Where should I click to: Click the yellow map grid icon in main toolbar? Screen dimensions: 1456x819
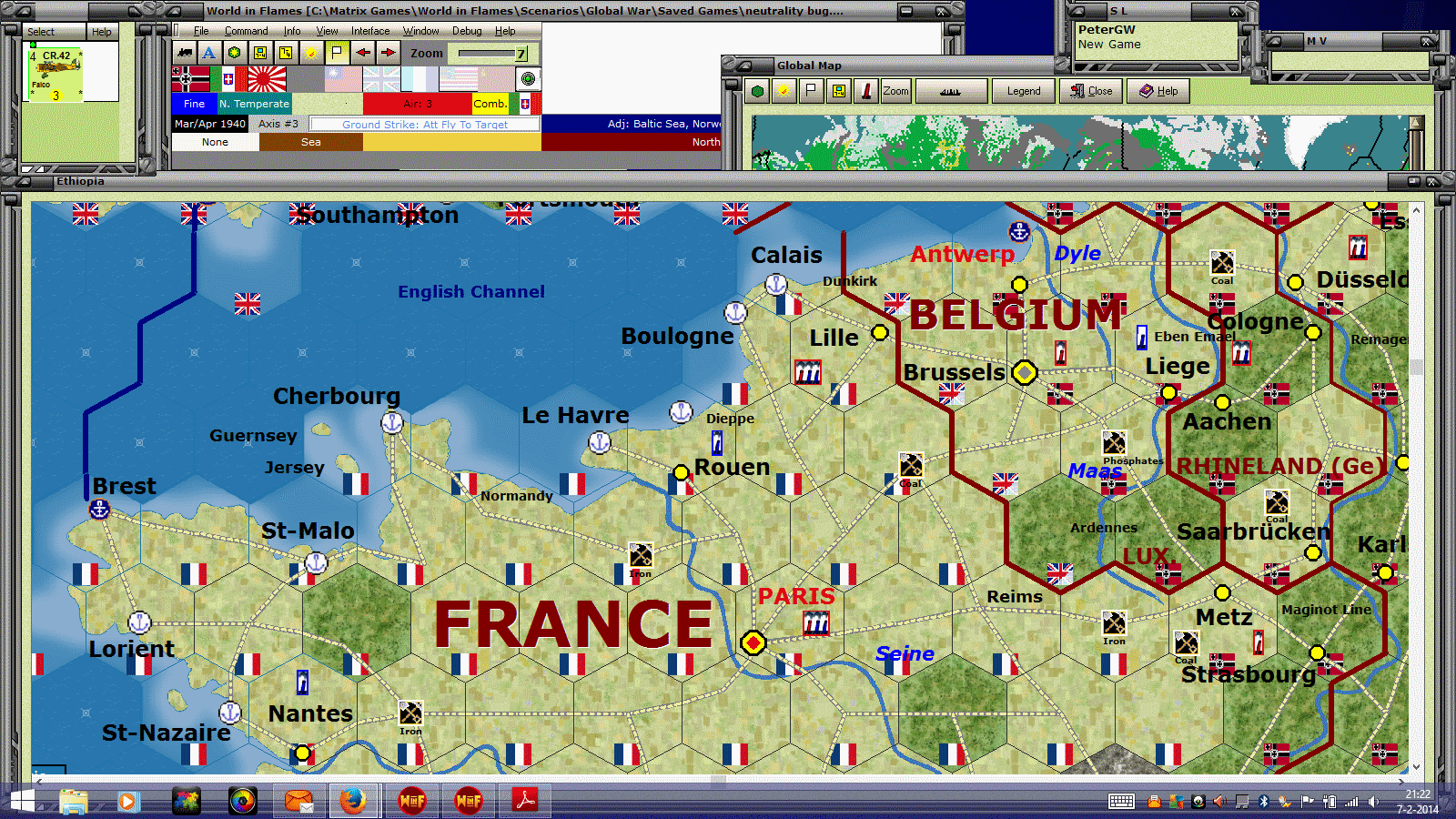tap(260, 53)
